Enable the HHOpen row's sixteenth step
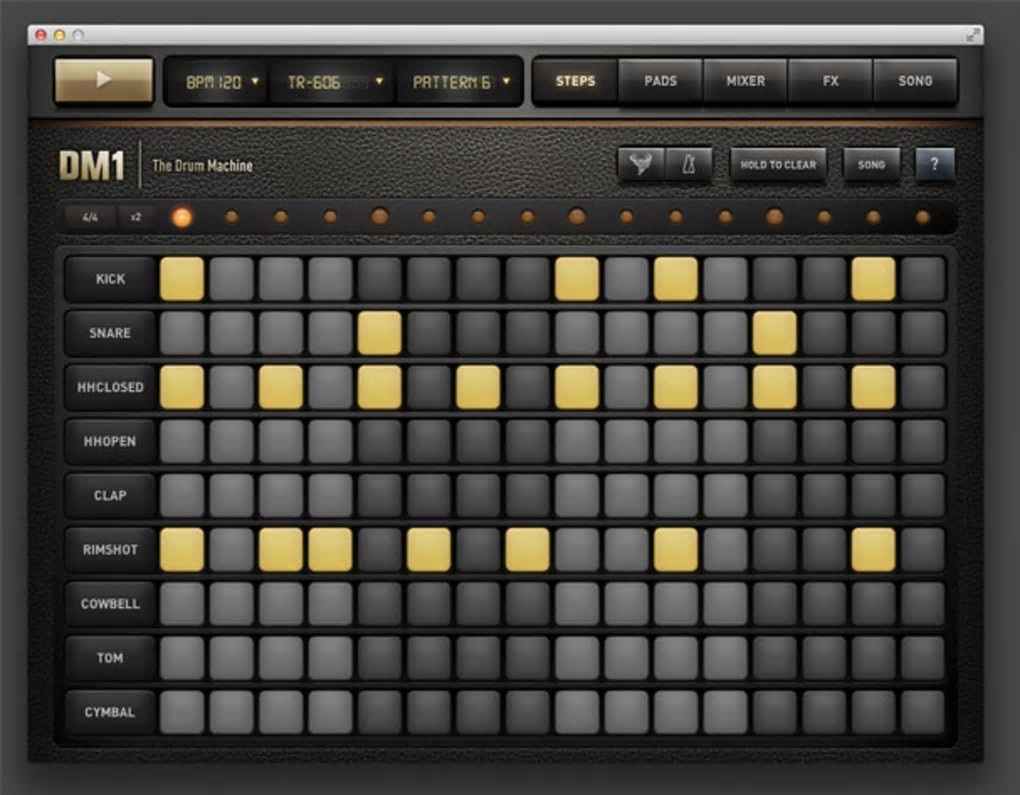Image resolution: width=1020 pixels, height=795 pixels. coord(922,441)
